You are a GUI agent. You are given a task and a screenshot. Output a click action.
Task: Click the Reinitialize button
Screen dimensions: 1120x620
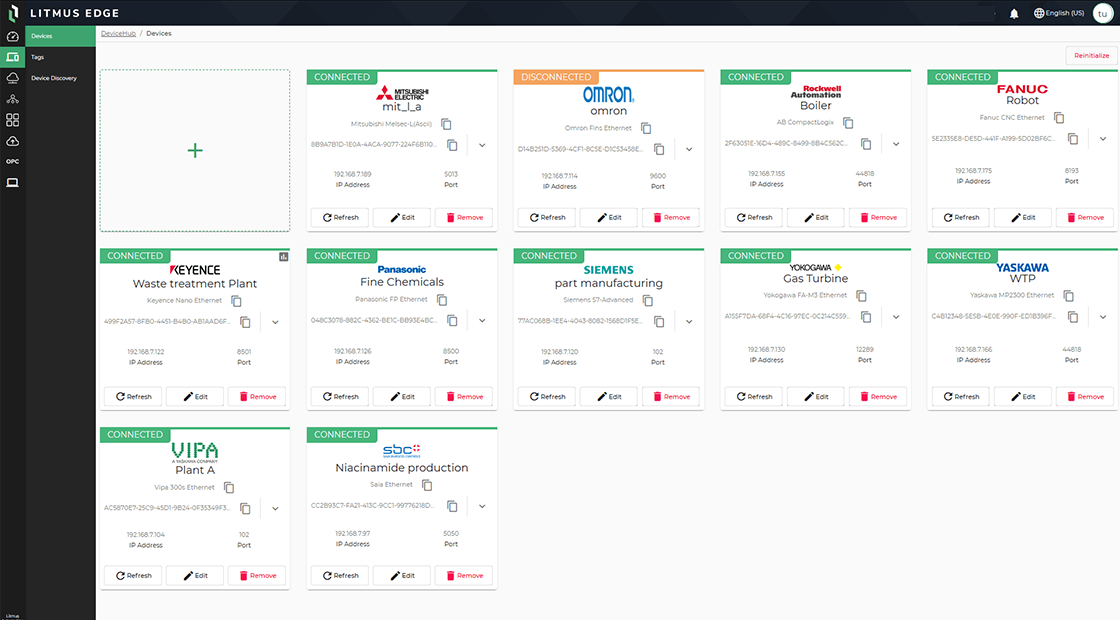click(1091, 56)
